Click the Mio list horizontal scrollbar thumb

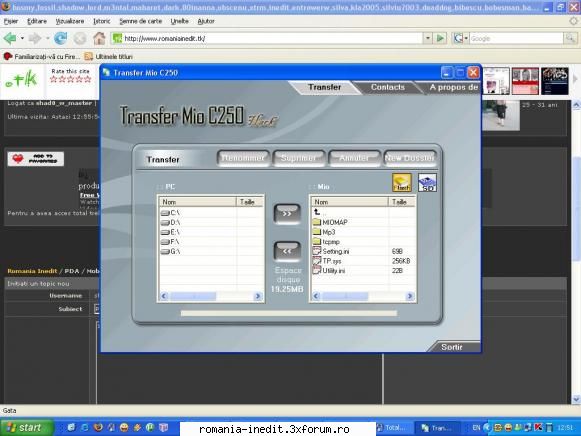(x=345, y=296)
